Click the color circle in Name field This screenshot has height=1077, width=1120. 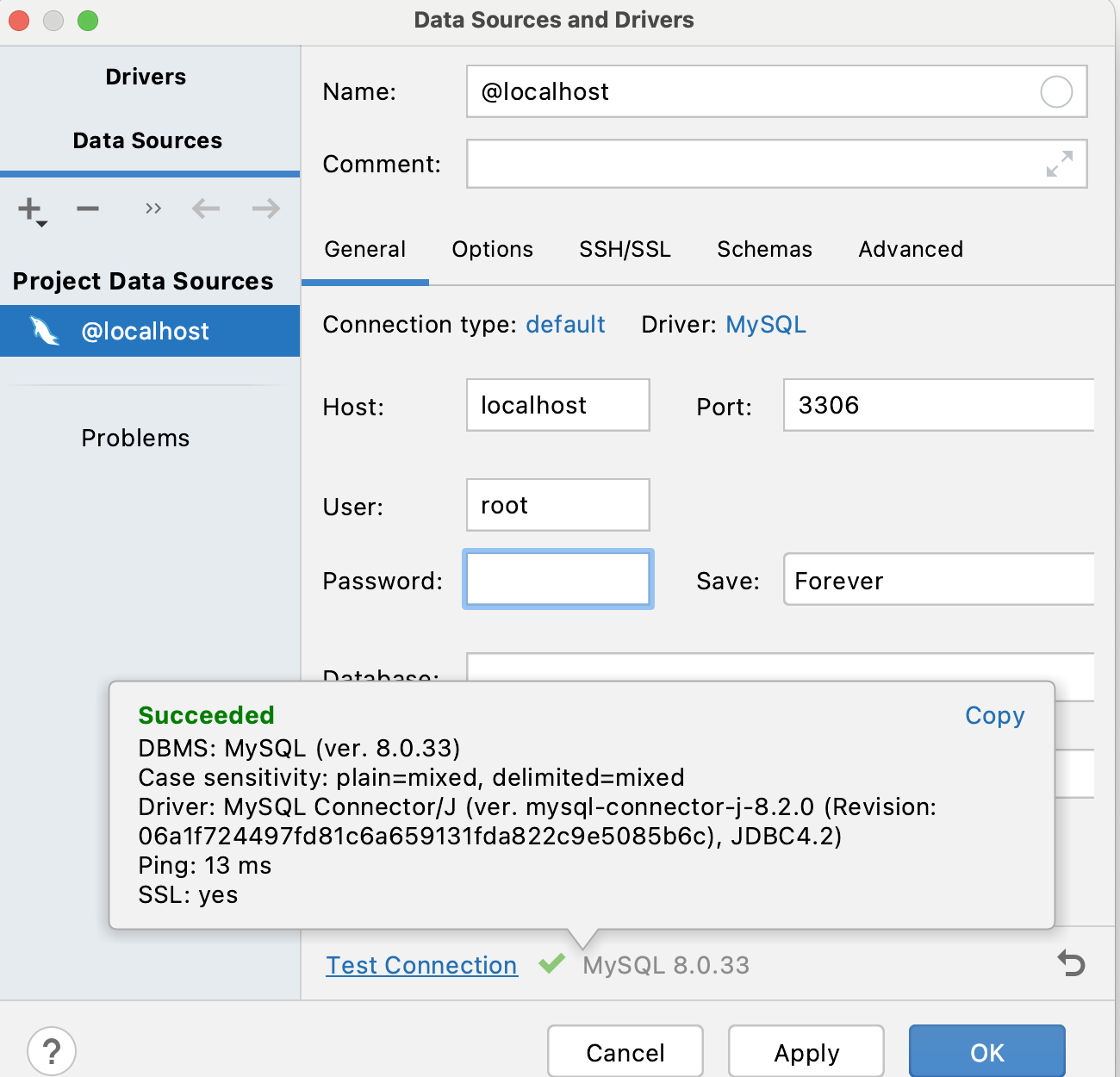pos(1055,91)
